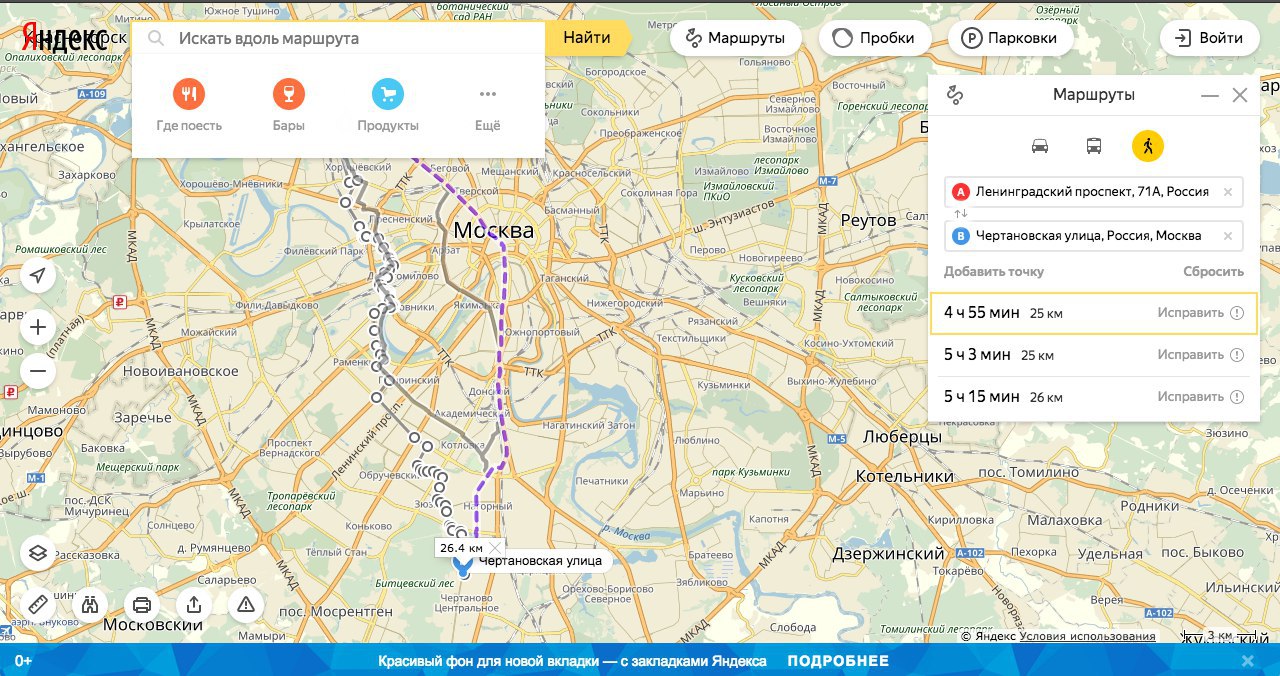The height and width of the screenshot is (676, 1280).
Task: Select the 5 ч 15 мин route
Action: point(1093,397)
